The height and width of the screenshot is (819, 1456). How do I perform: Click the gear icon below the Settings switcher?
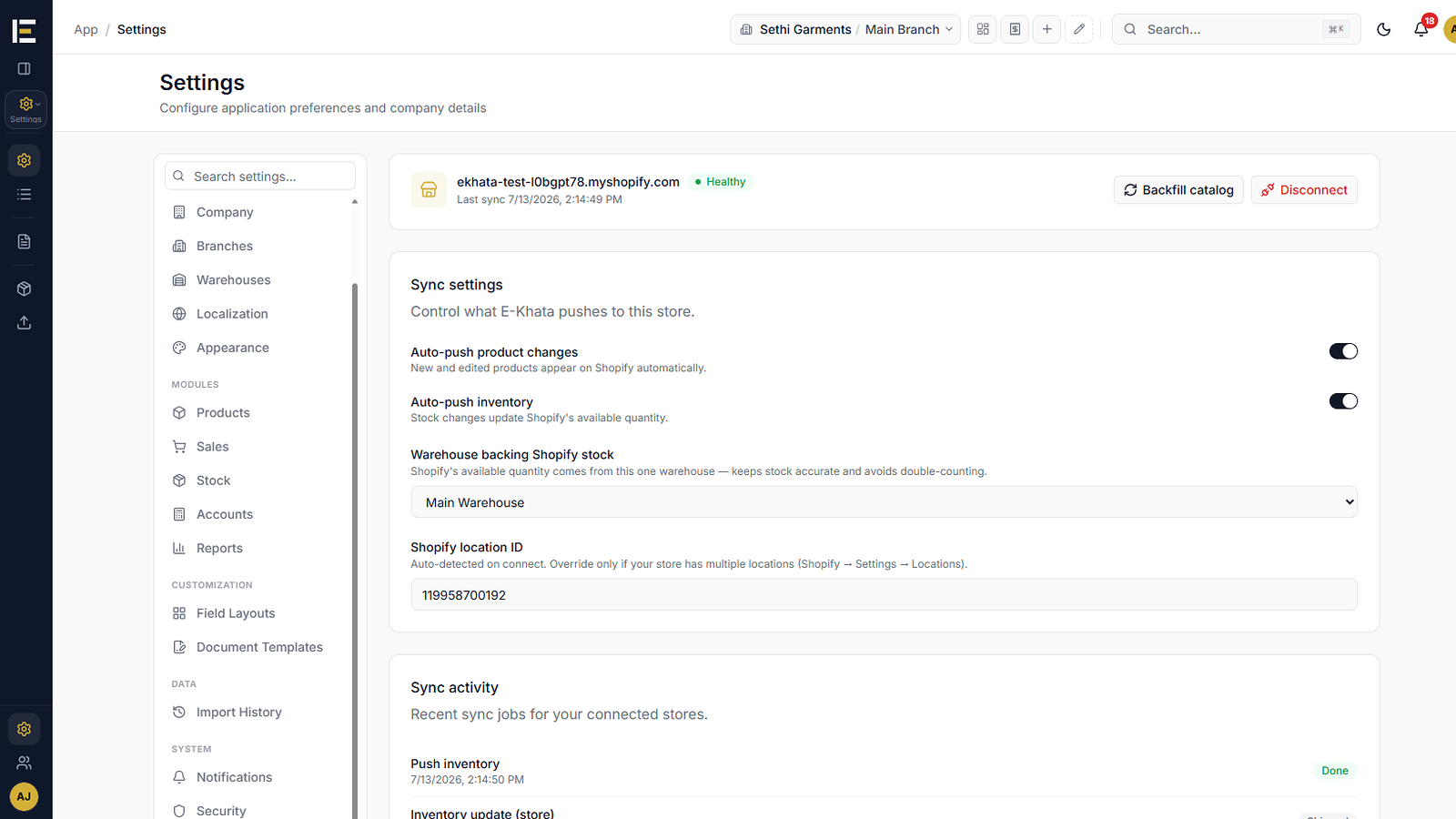coord(25,160)
